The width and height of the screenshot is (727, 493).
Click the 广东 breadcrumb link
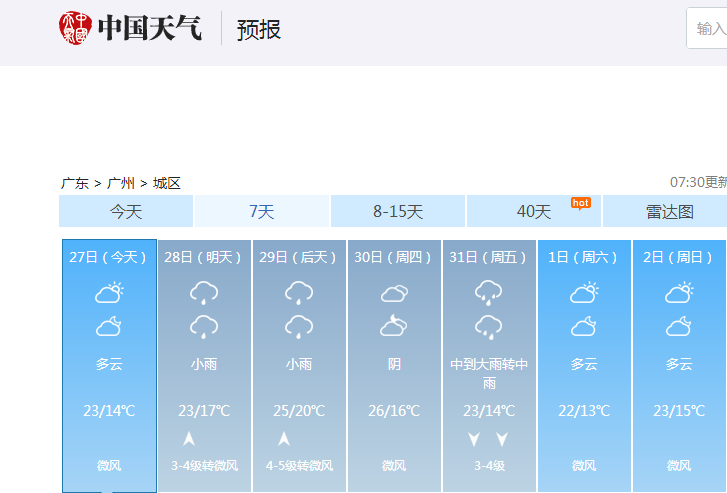tap(75, 183)
